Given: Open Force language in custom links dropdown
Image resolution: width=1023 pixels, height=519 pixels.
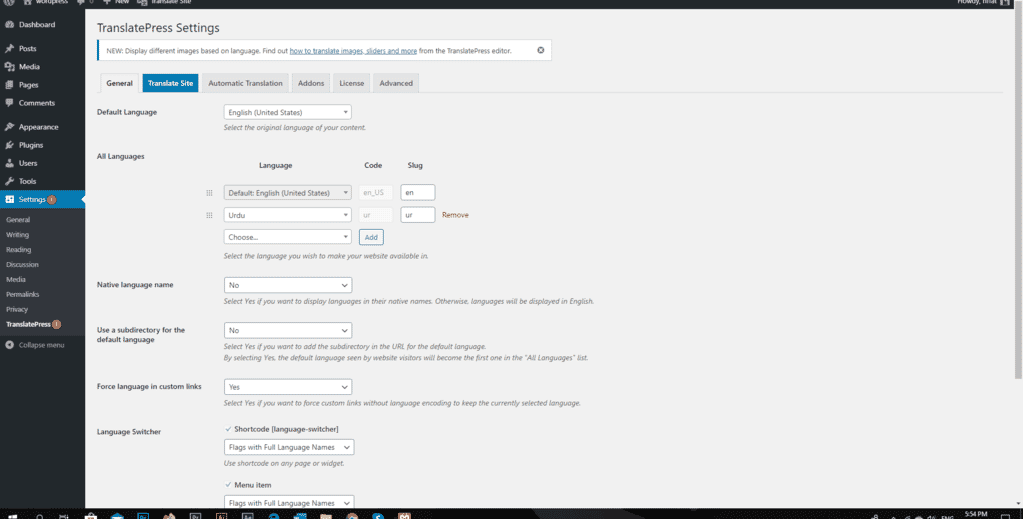Looking at the screenshot, I should pos(288,387).
